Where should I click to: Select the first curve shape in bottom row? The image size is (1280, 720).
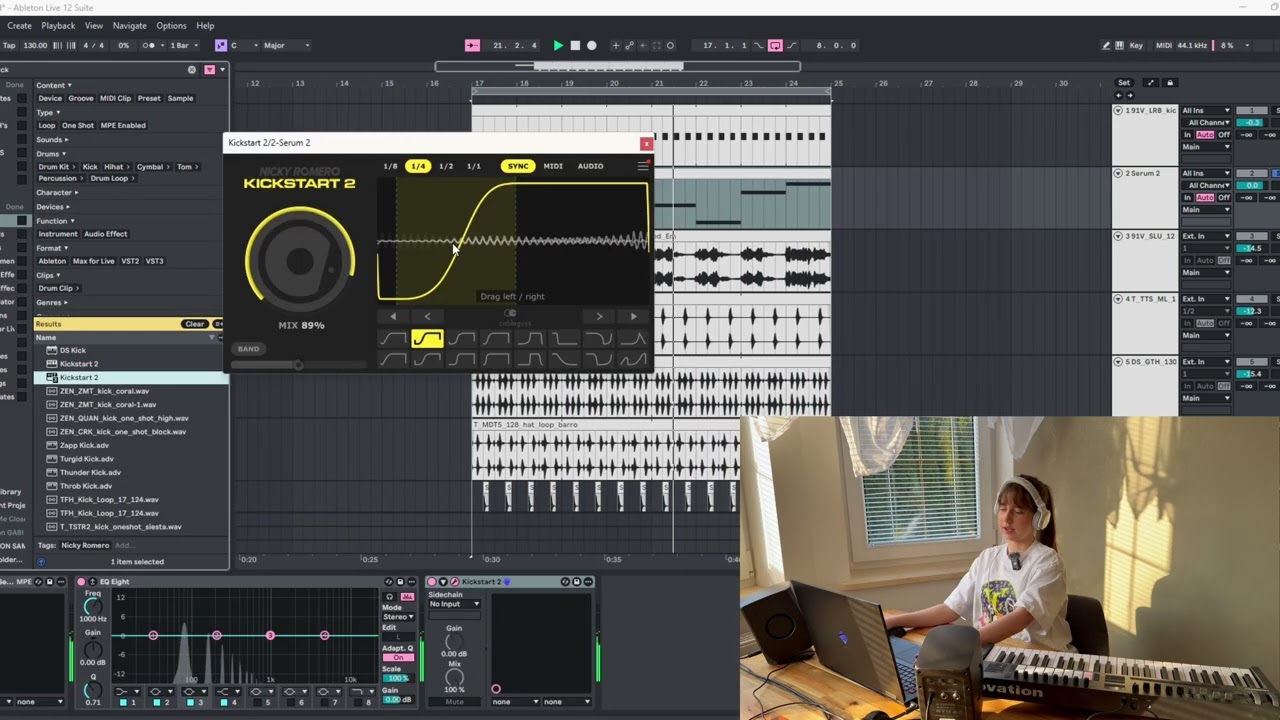[x=393, y=359]
